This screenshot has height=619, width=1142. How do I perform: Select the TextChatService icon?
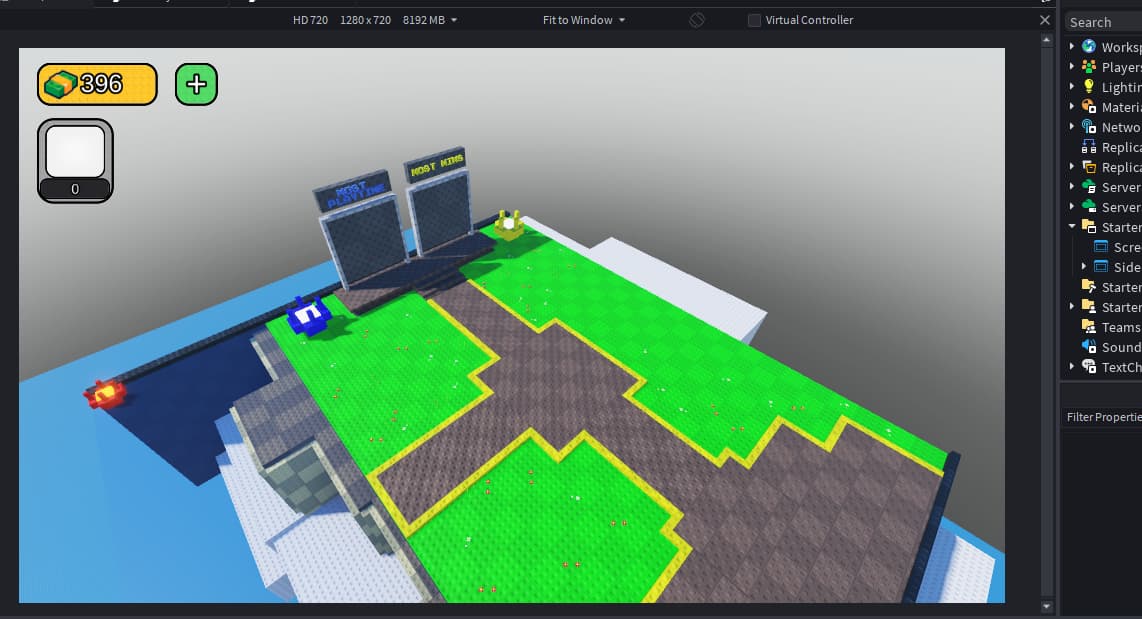pos(1089,367)
